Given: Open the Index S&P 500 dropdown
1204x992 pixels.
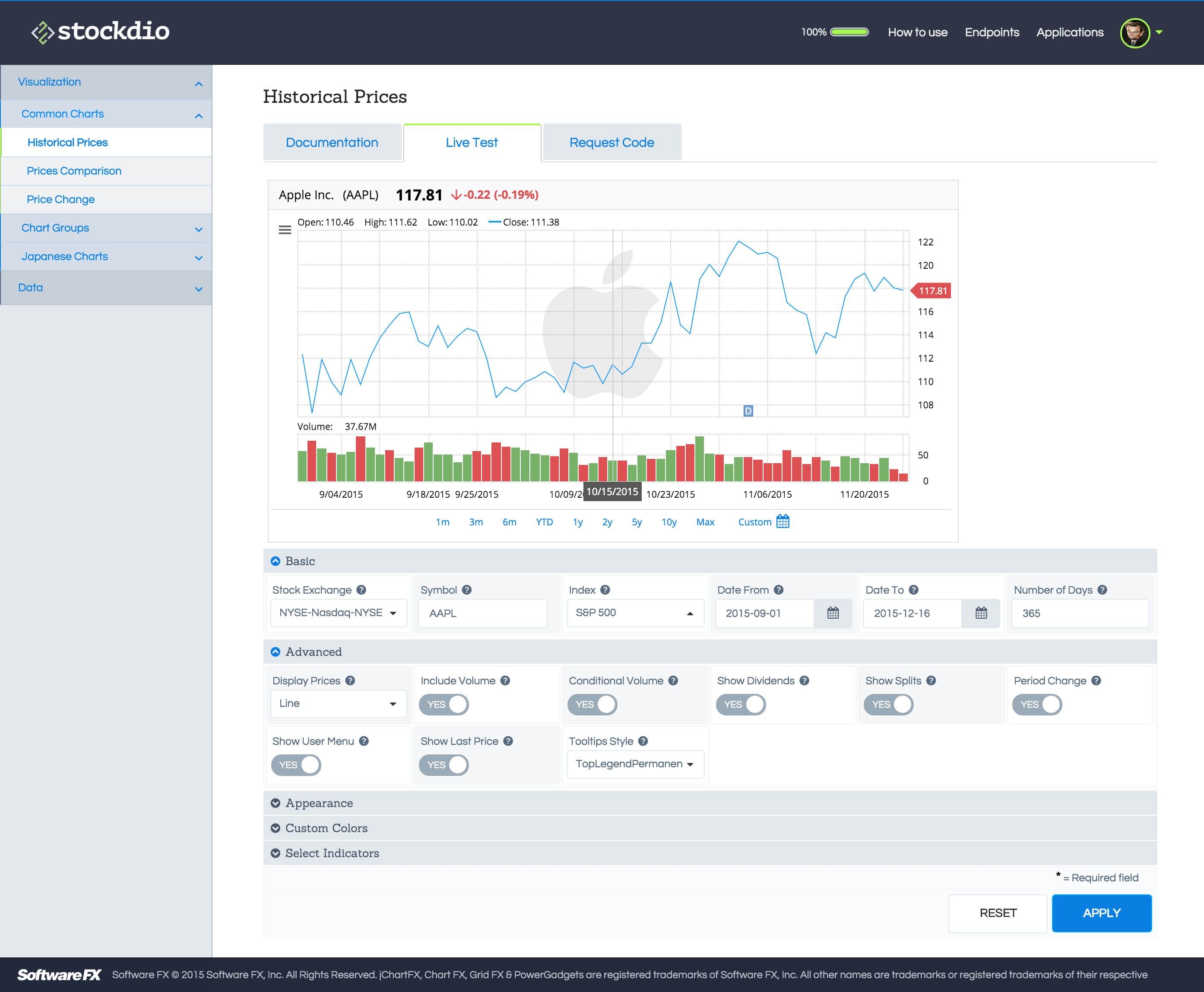Looking at the screenshot, I should [x=635, y=613].
